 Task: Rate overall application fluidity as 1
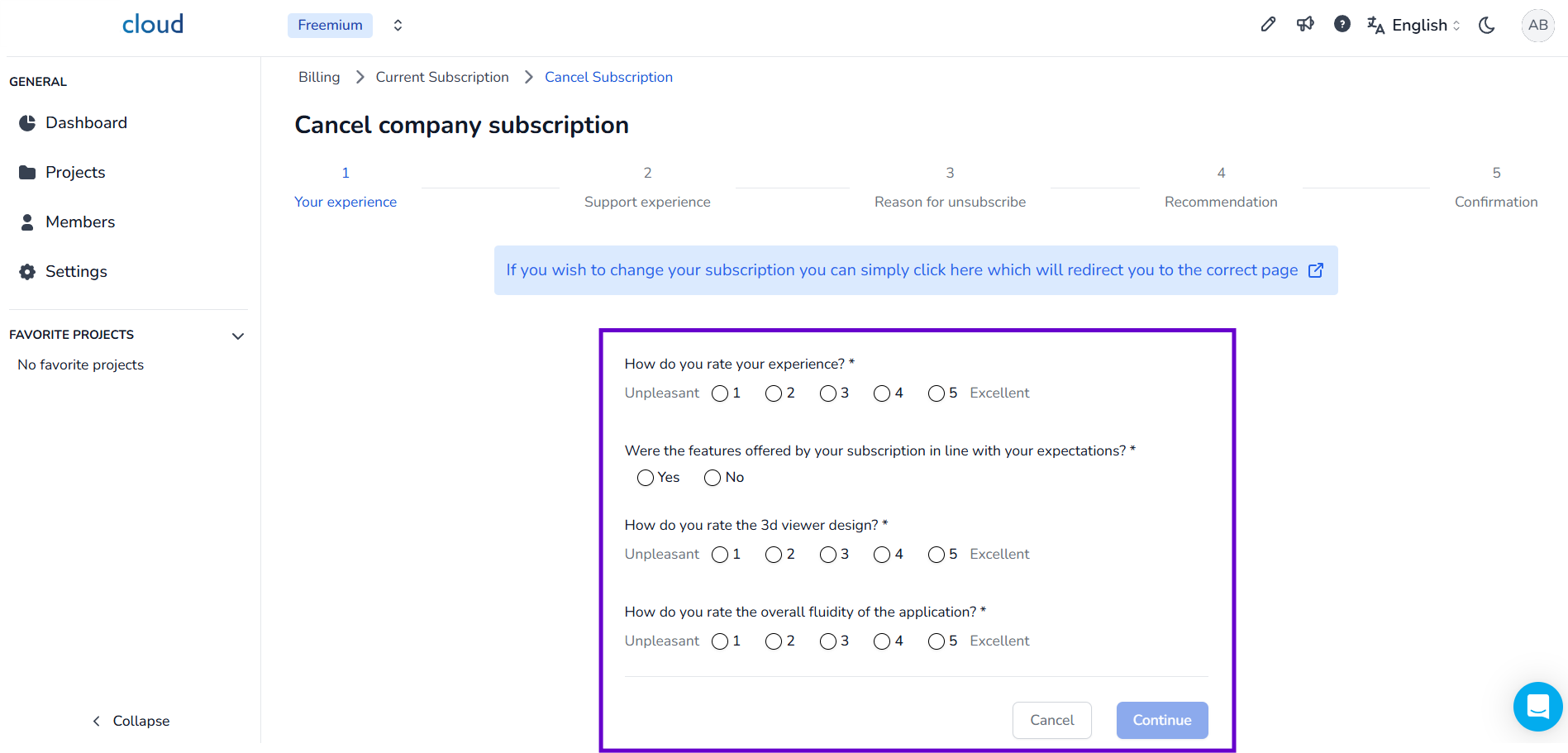point(720,641)
